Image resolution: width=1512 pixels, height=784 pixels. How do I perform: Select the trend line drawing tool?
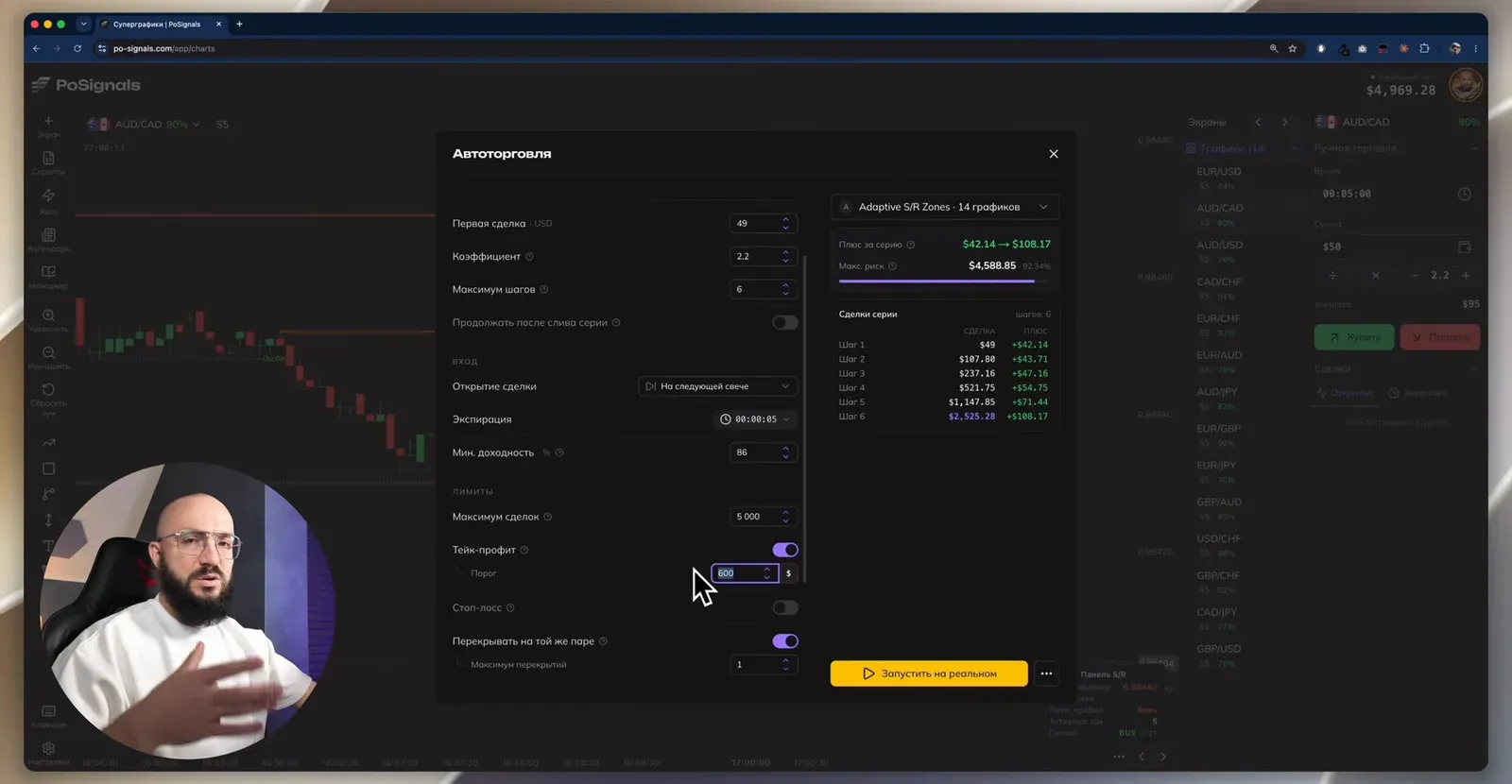point(48,442)
